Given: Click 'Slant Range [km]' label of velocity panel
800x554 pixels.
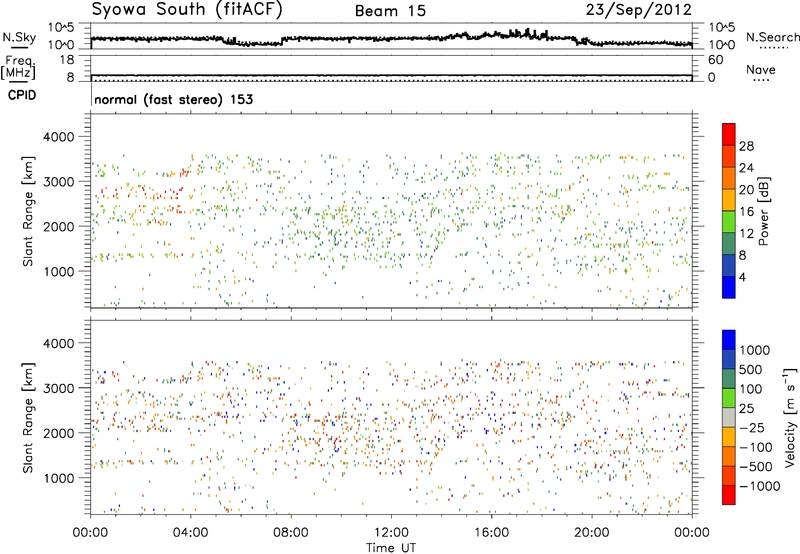Looking at the screenshot, I should tap(28, 417).
